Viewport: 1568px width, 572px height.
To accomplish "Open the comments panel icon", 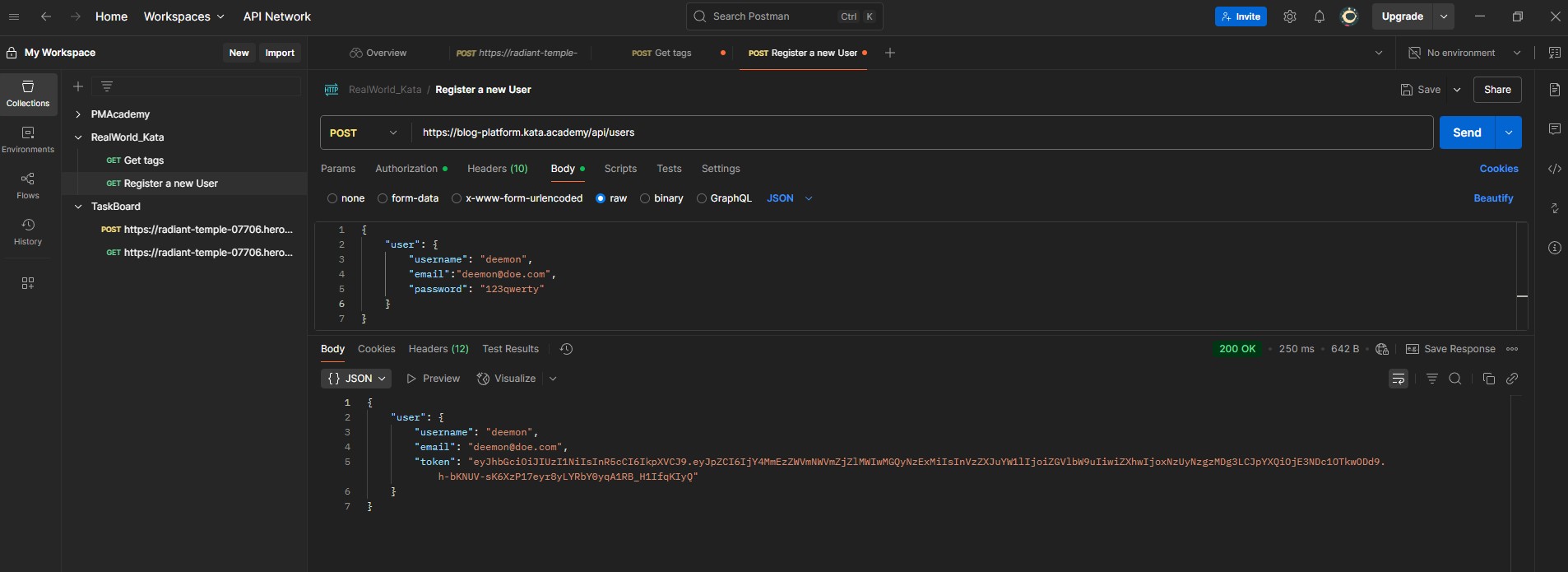I will [1555, 129].
